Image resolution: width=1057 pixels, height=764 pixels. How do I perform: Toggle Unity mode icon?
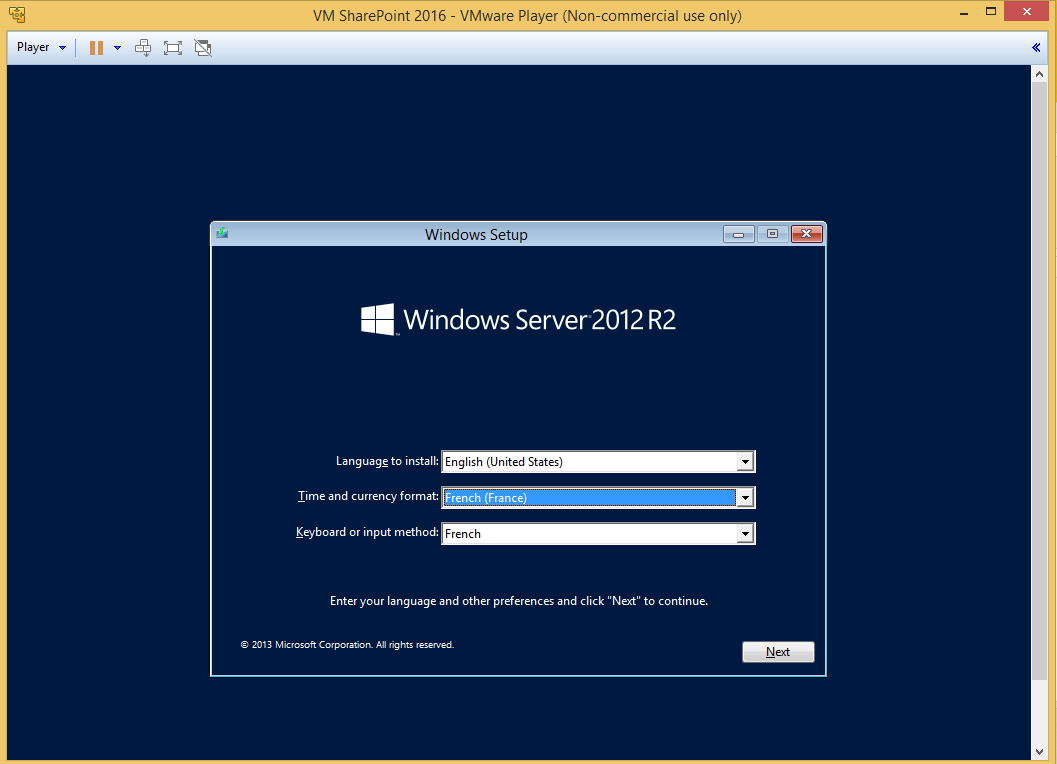(203, 48)
